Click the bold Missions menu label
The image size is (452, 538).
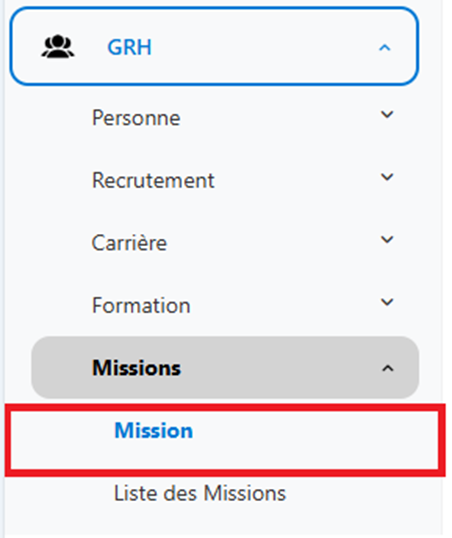136,368
